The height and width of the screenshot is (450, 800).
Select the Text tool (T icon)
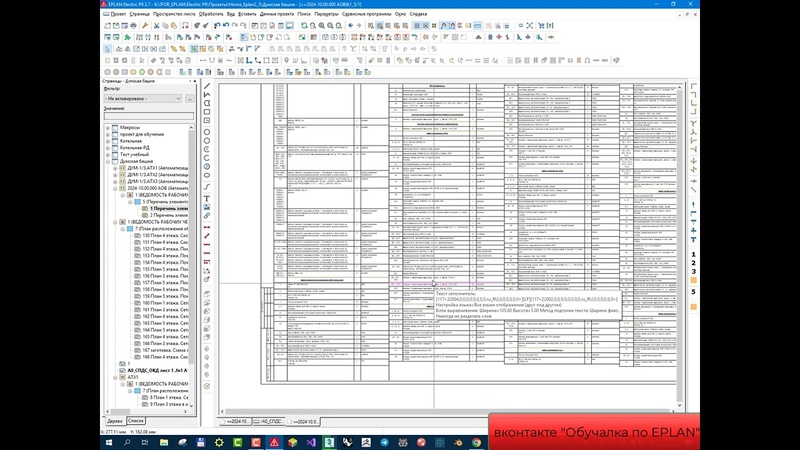pyautogui.click(x=207, y=198)
